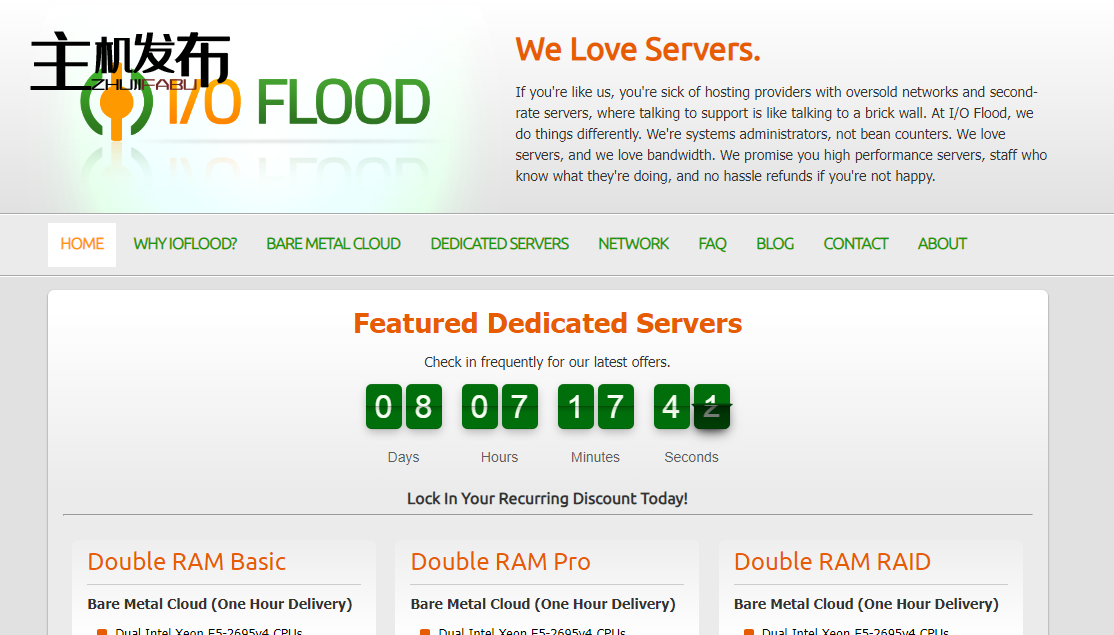Click the We Love Servers heading
The image size is (1114, 635).
tap(638, 48)
